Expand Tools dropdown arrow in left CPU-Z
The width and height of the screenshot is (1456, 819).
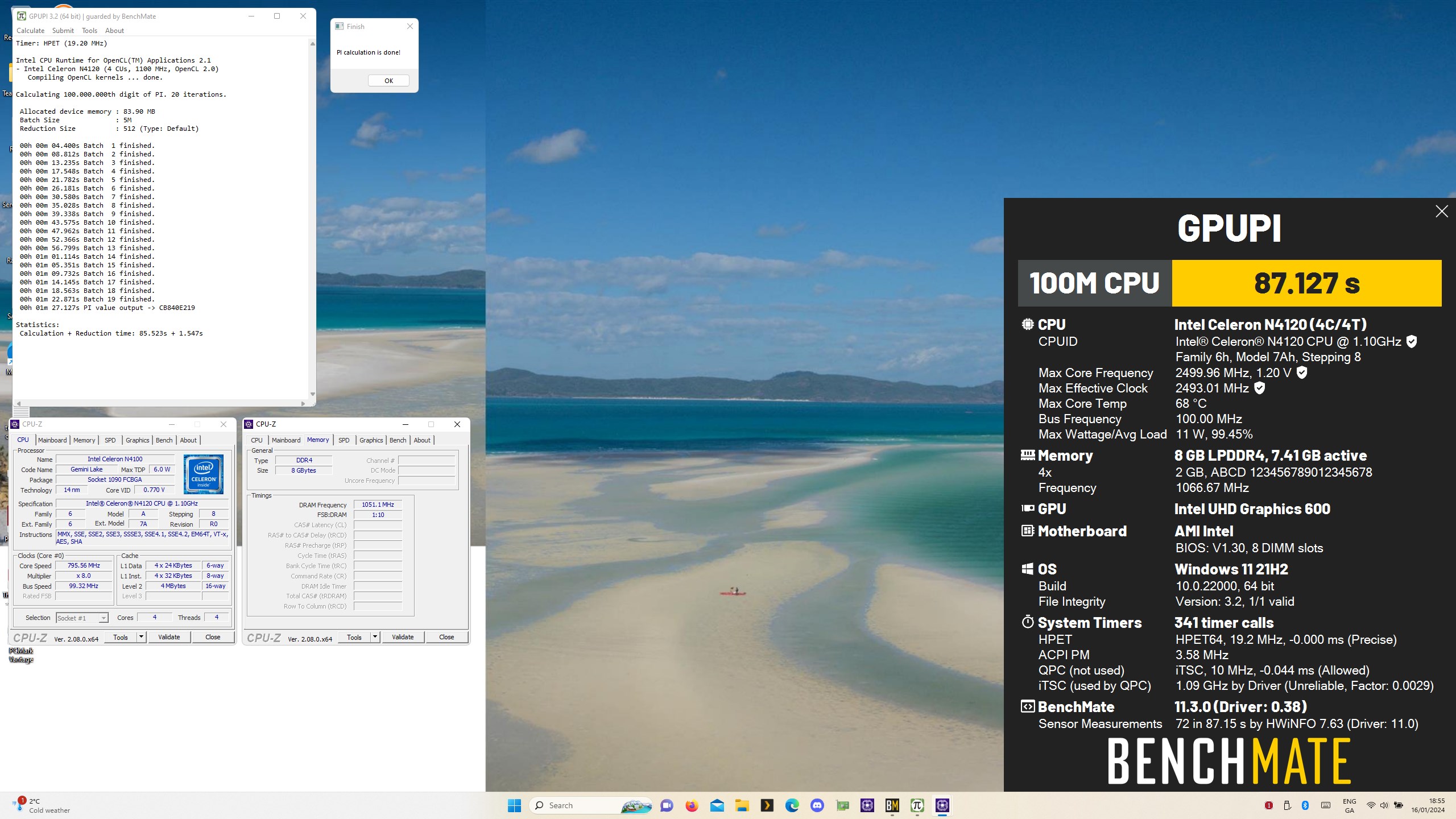(141, 637)
